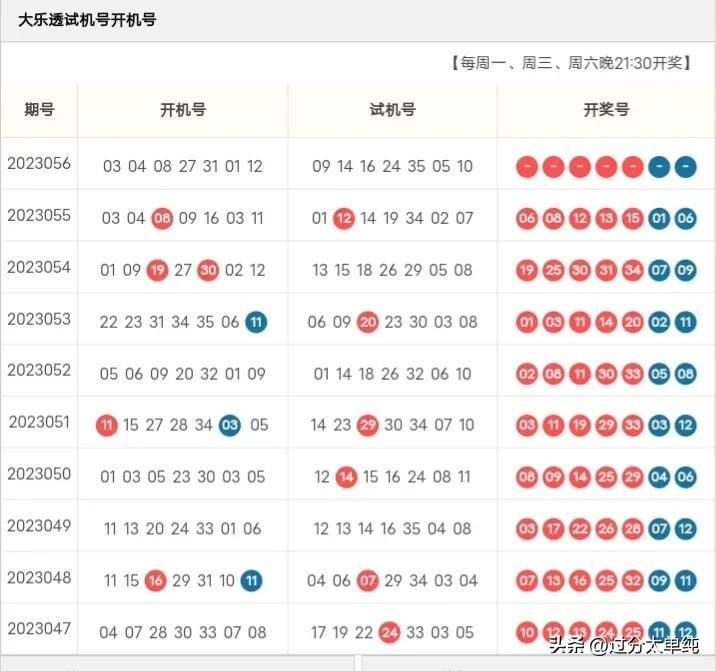Click number 17 in 2023047 试机号
Image resolution: width=716 pixels, height=671 pixels.
click(x=318, y=633)
